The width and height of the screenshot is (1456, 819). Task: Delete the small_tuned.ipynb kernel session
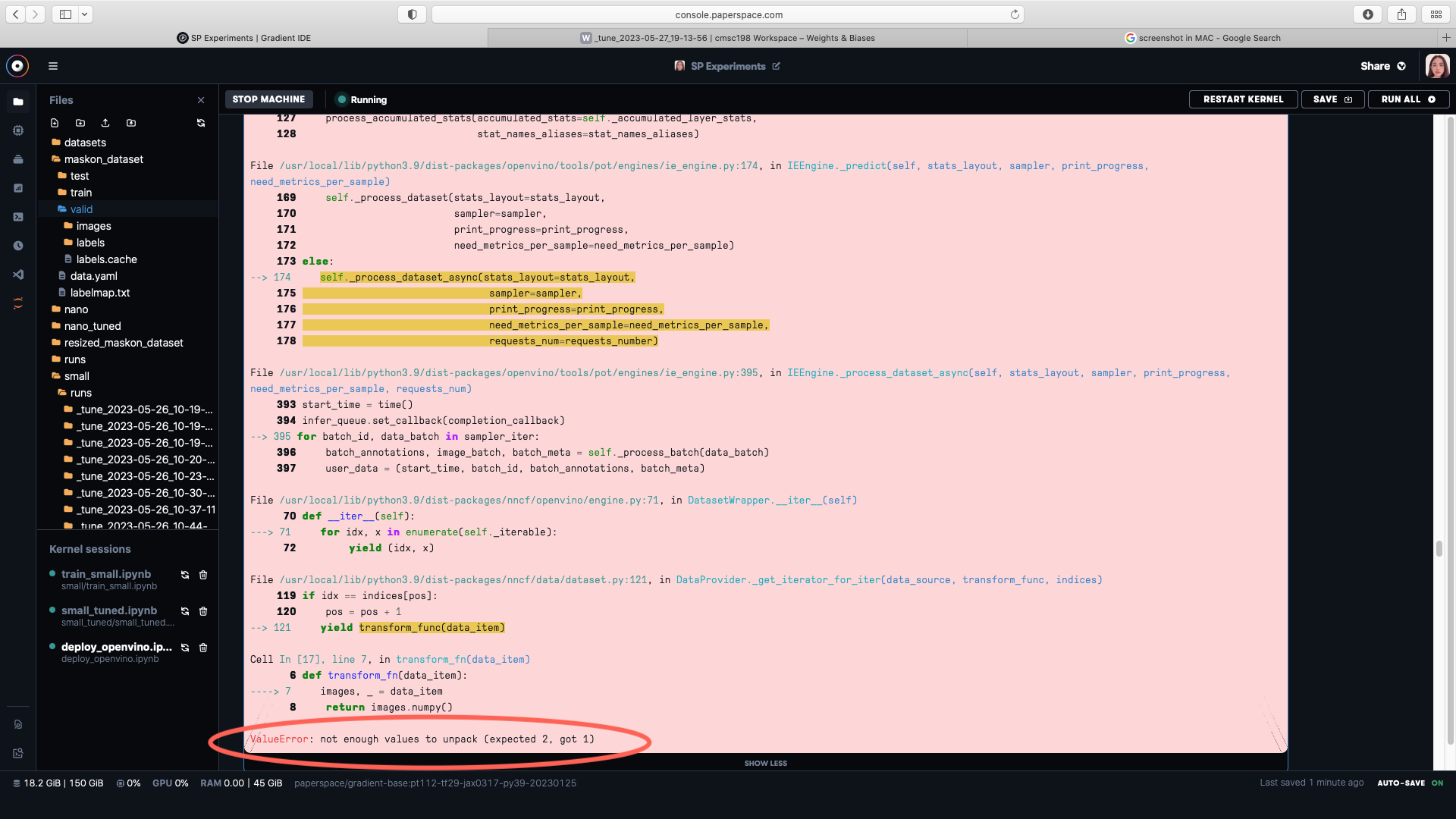point(203,611)
